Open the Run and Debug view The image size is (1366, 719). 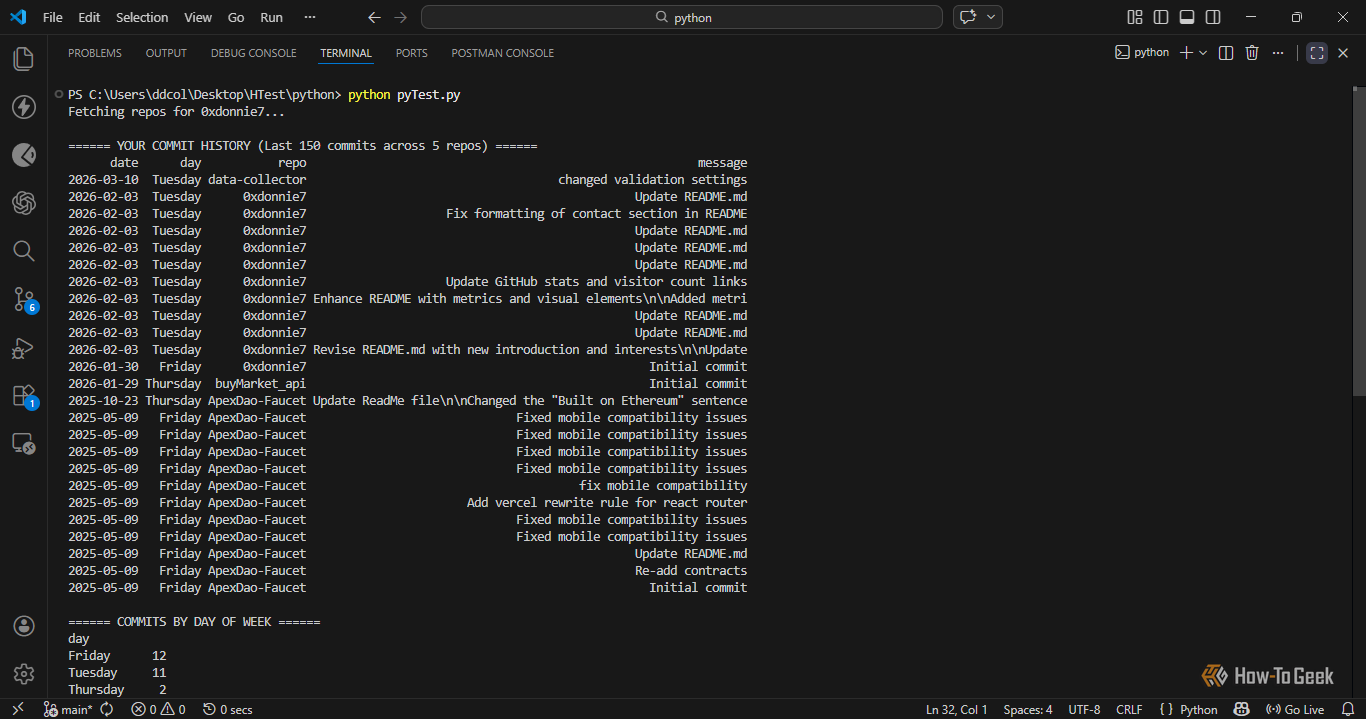click(x=24, y=348)
